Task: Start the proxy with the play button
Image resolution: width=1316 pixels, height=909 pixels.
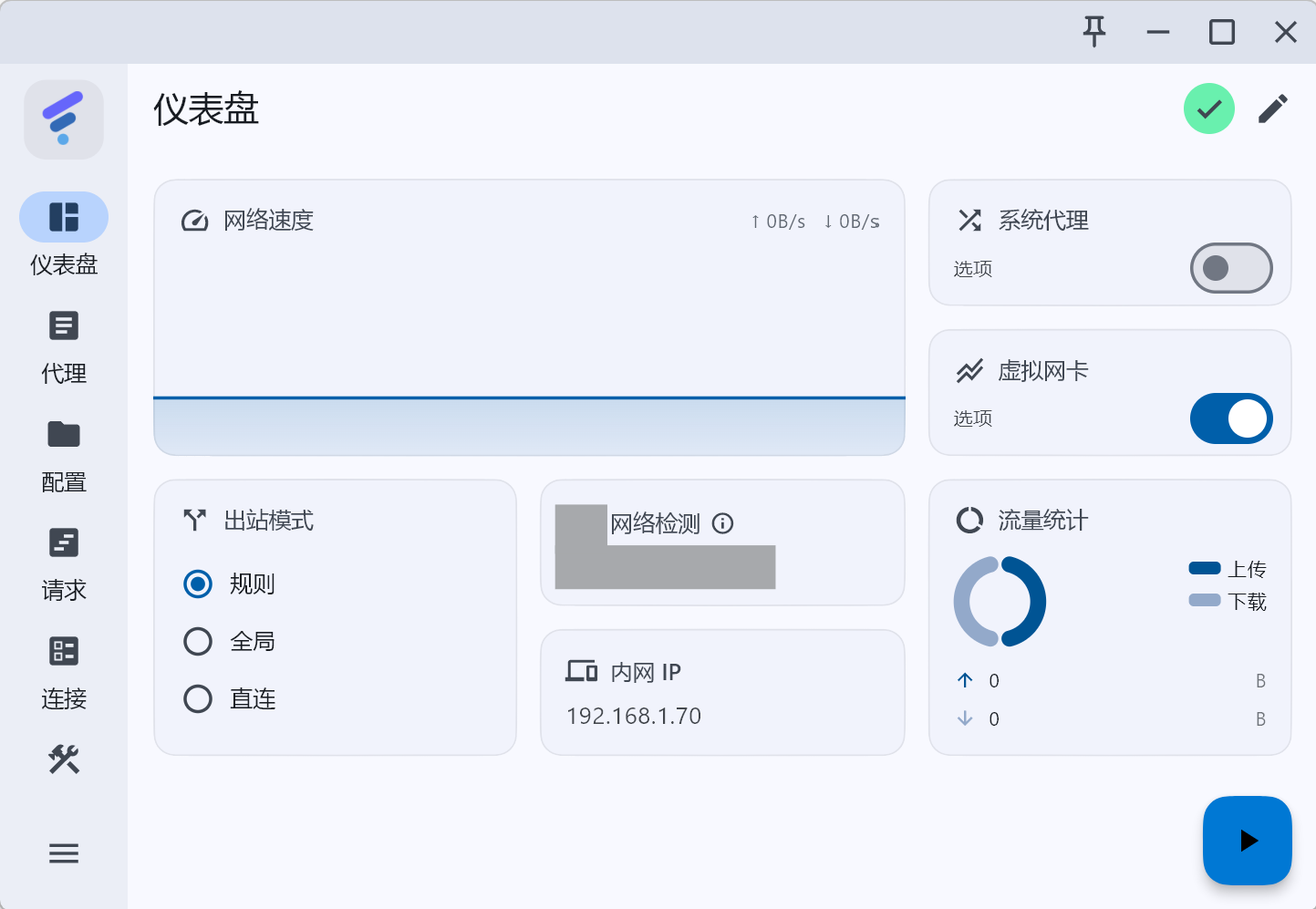Action: click(x=1247, y=840)
